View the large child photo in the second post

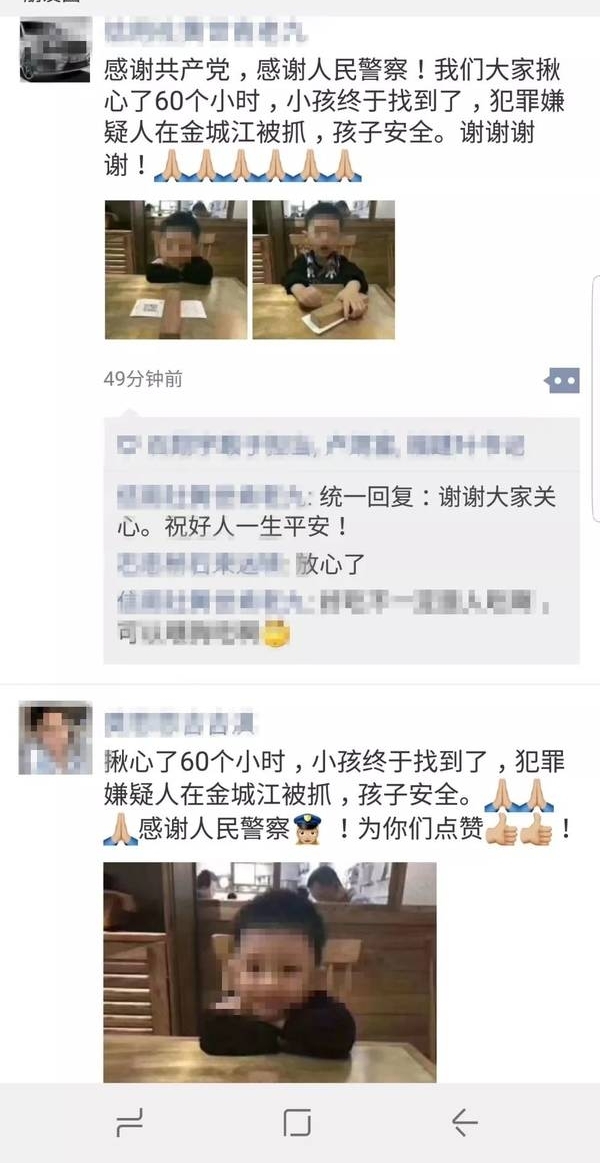(x=270, y=972)
